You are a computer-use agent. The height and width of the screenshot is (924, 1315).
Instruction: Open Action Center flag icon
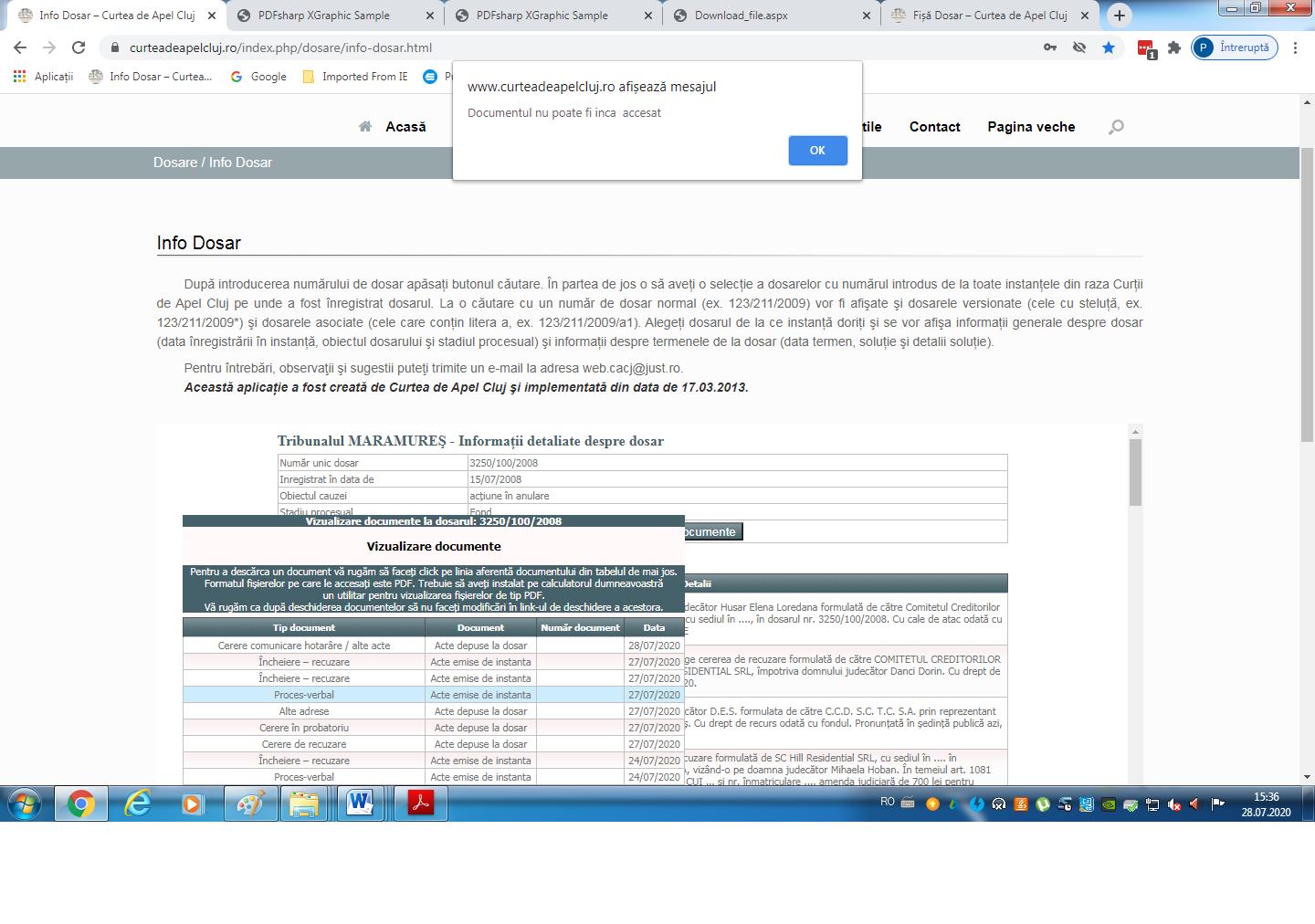tap(1217, 804)
